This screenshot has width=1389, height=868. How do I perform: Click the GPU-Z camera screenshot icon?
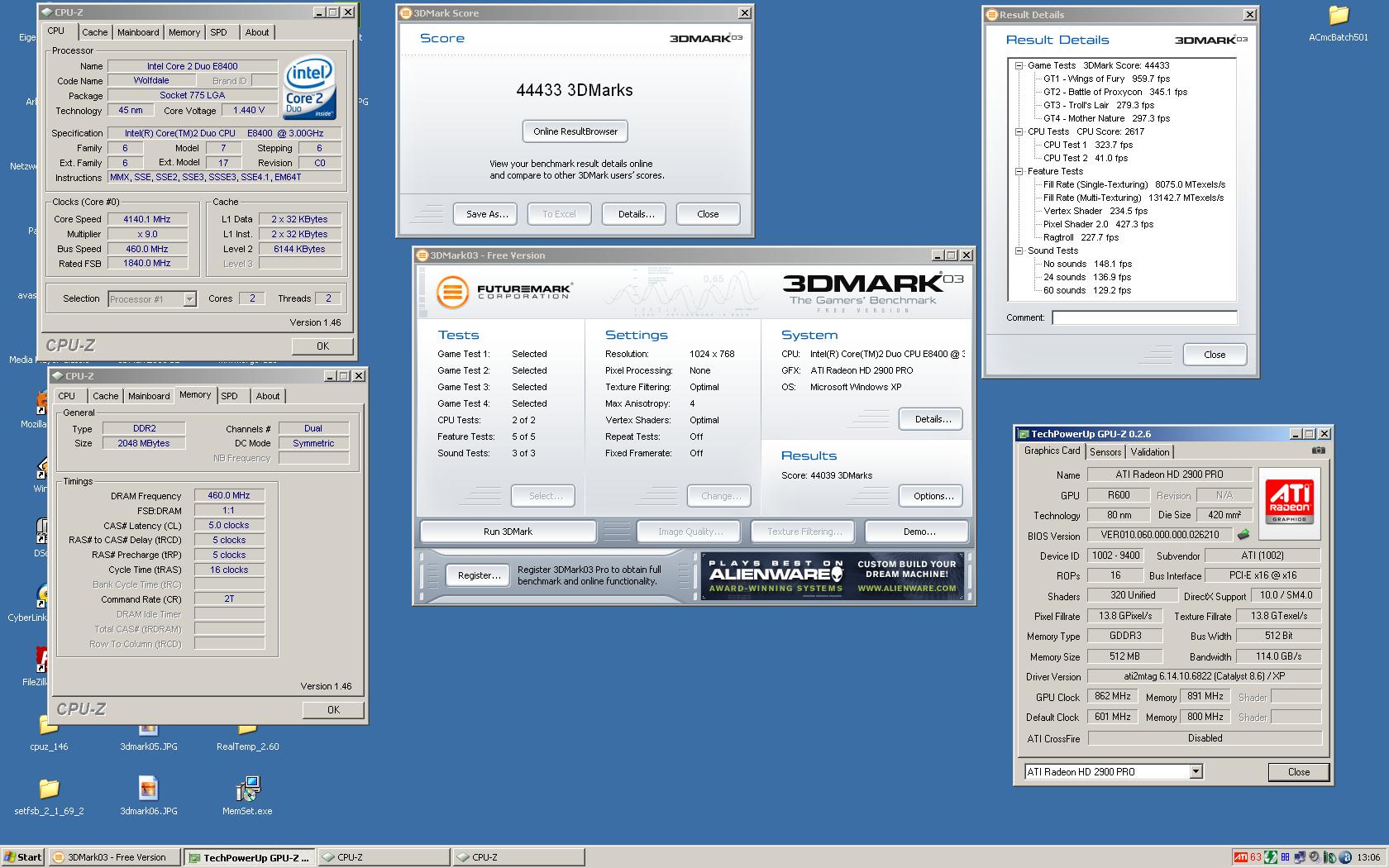(x=1318, y=451)
